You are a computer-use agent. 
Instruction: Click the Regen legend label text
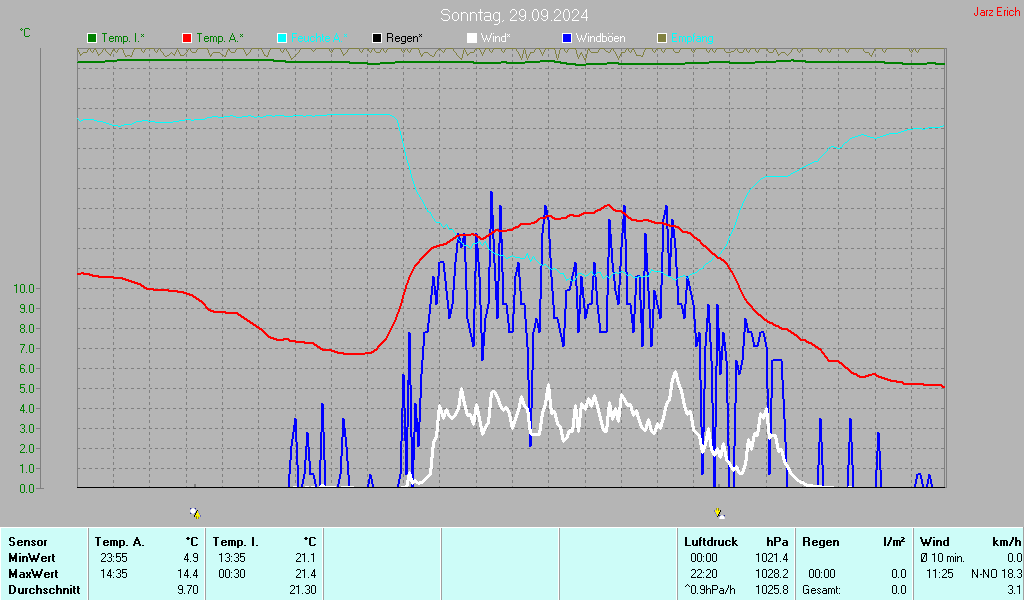tap(404, 38)
